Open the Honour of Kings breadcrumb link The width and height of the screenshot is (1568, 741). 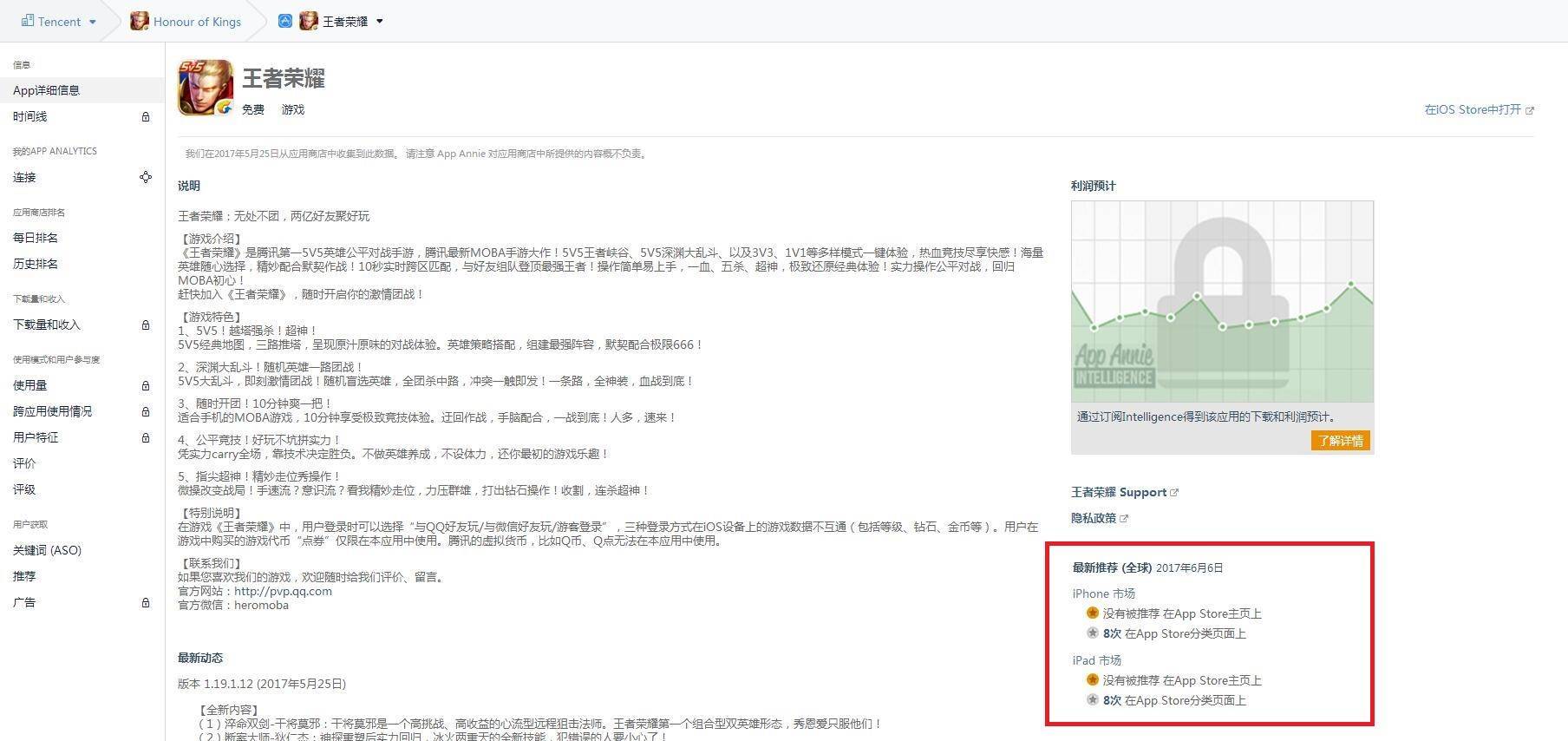pos(197,22)
